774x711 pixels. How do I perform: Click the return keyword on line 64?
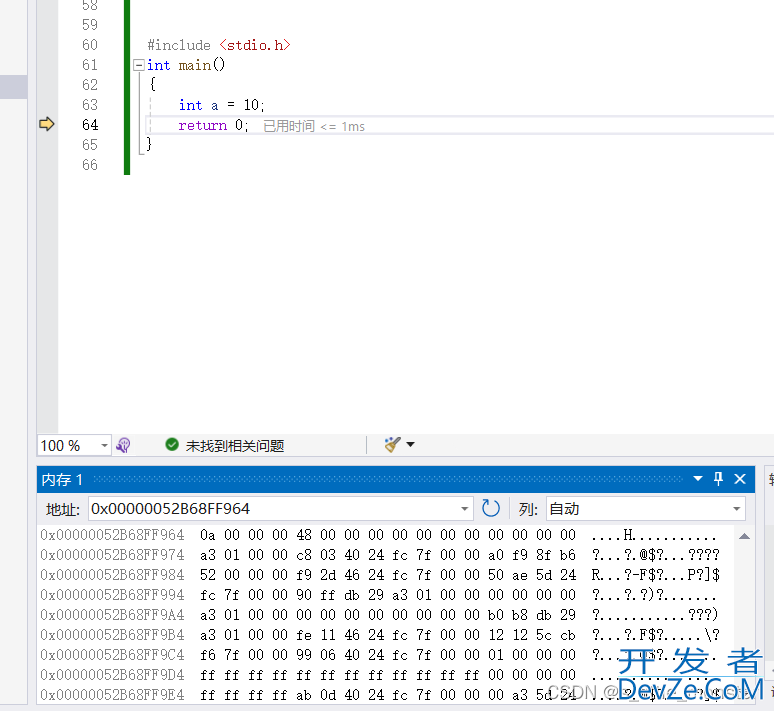[x=202, y=125]
